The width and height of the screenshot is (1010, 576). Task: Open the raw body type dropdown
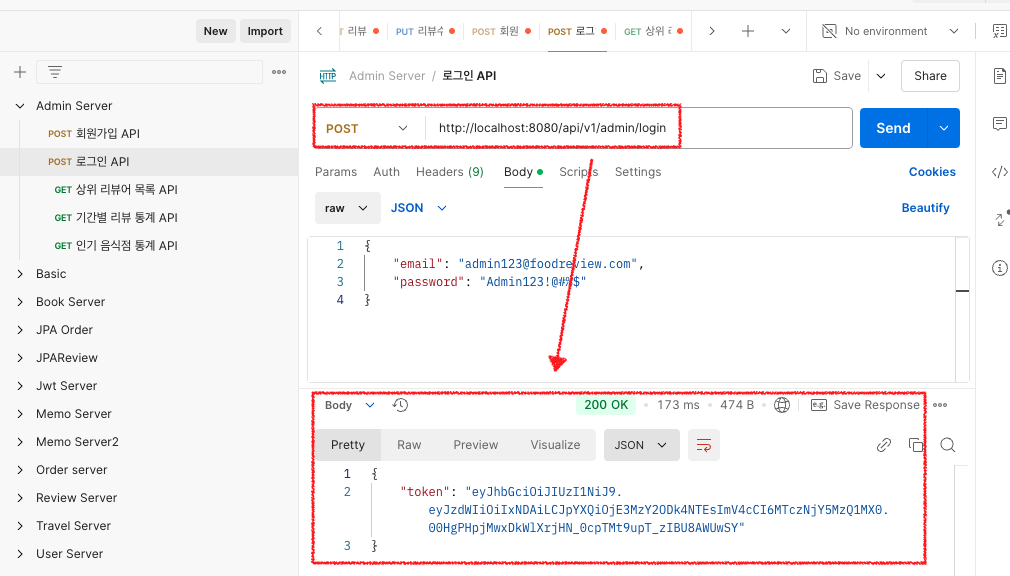tap(347, 208)
